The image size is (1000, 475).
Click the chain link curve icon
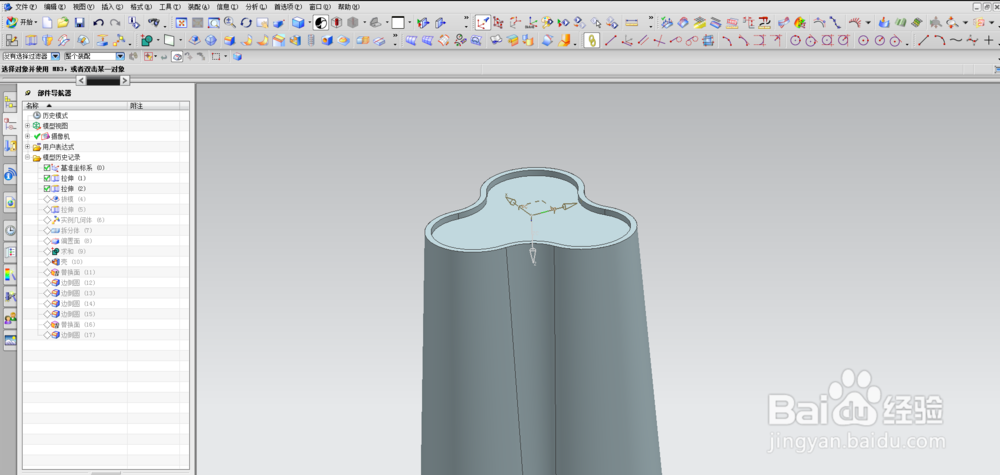click(591, 40)
